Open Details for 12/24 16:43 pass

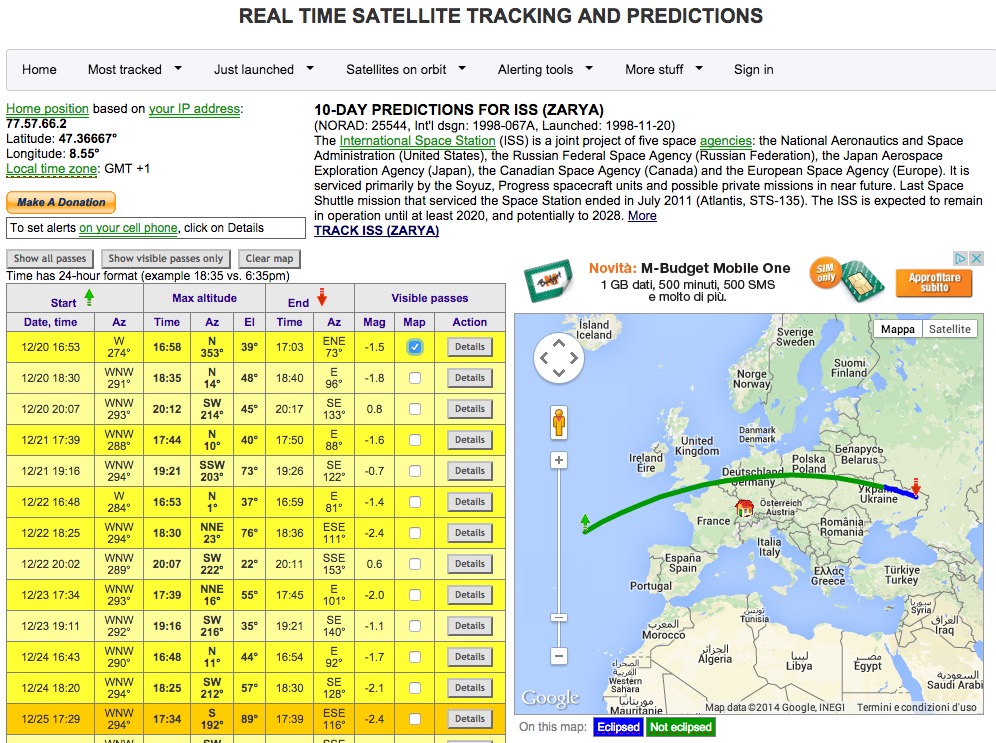pyautogui.click(x=470, y=657)
